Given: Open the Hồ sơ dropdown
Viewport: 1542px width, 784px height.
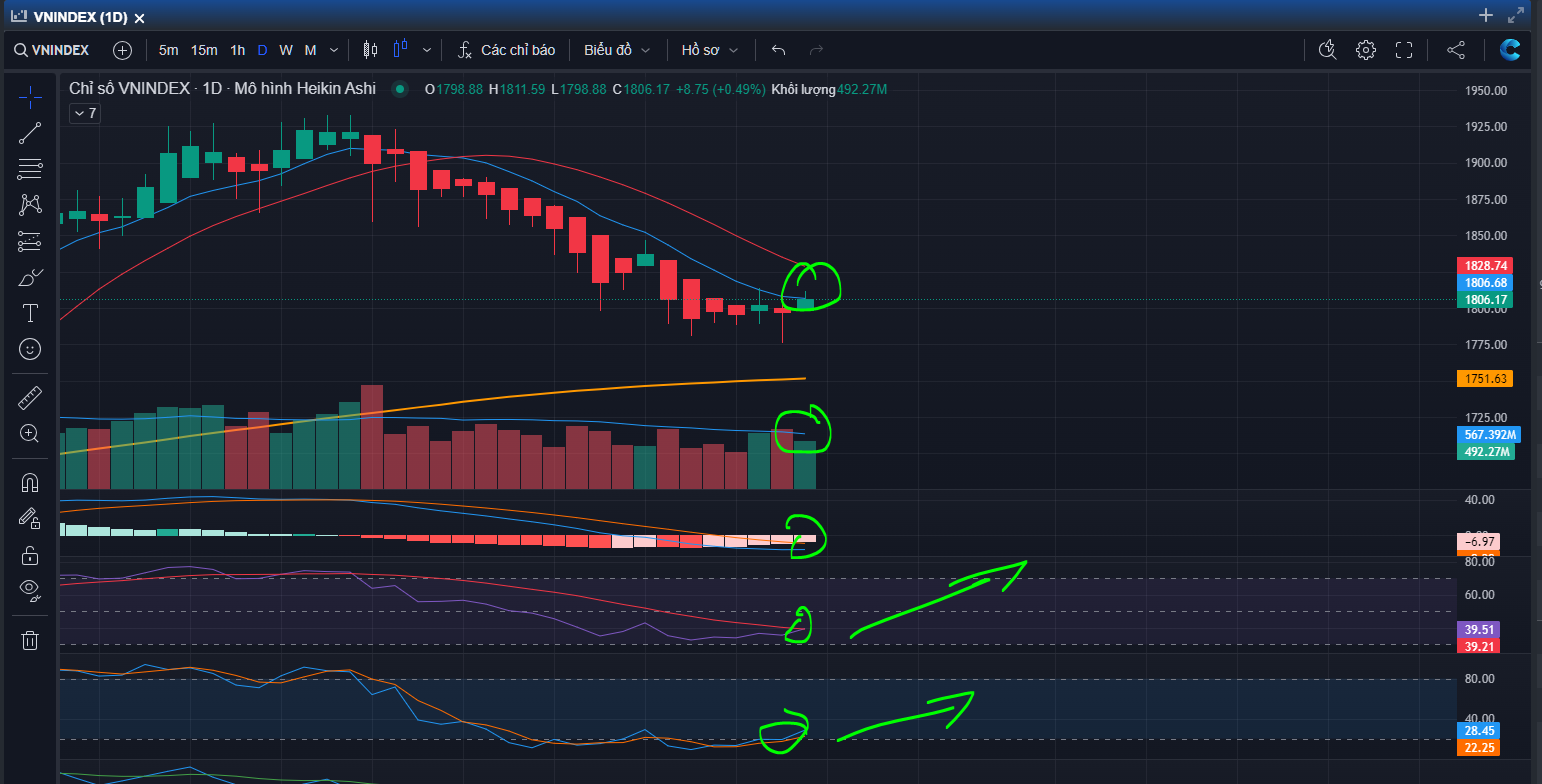Looking at the screenshot, I should (x=710, y=50).
